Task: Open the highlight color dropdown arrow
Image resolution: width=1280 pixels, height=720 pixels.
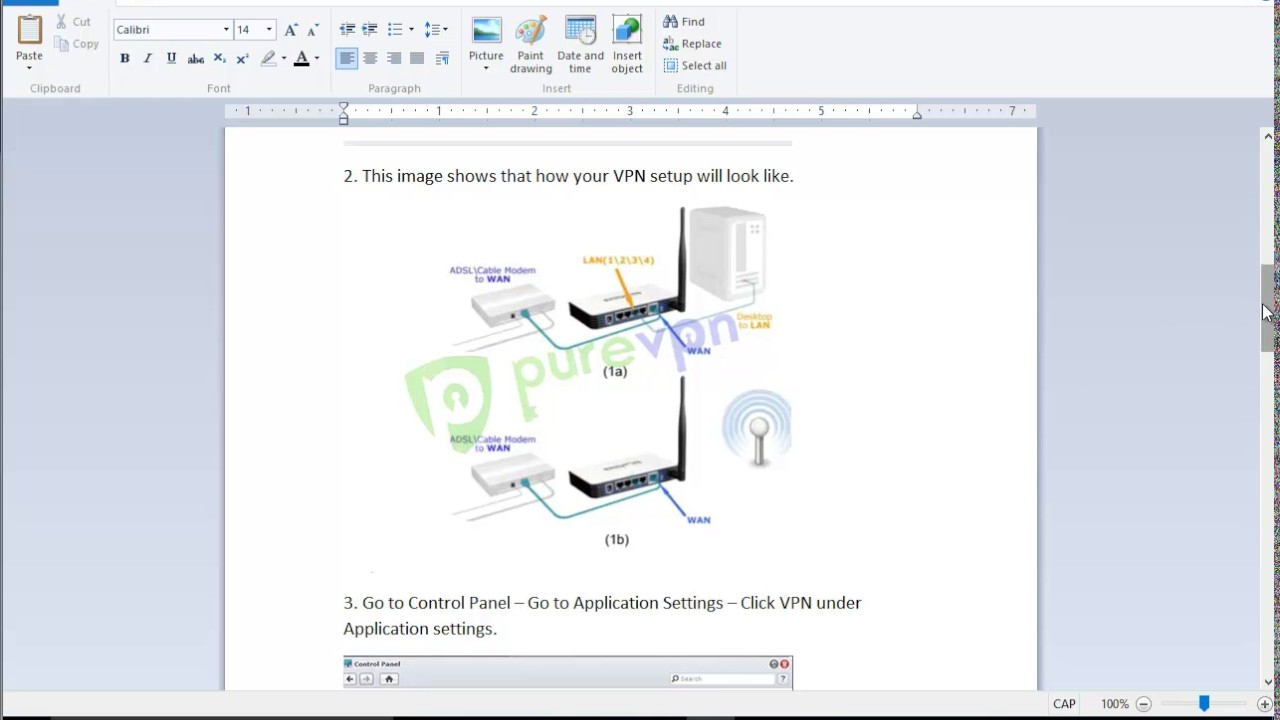Action: 284,59
